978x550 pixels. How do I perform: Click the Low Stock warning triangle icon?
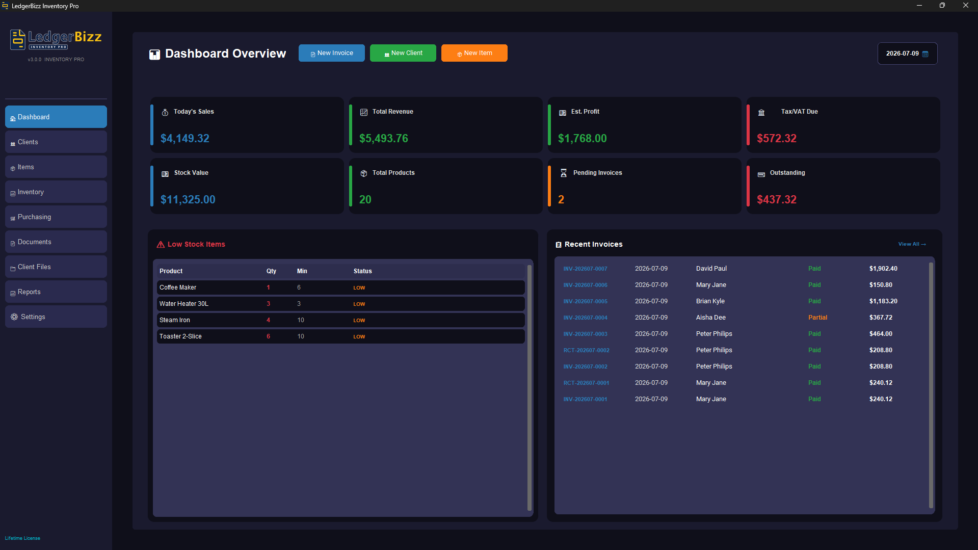160,244
